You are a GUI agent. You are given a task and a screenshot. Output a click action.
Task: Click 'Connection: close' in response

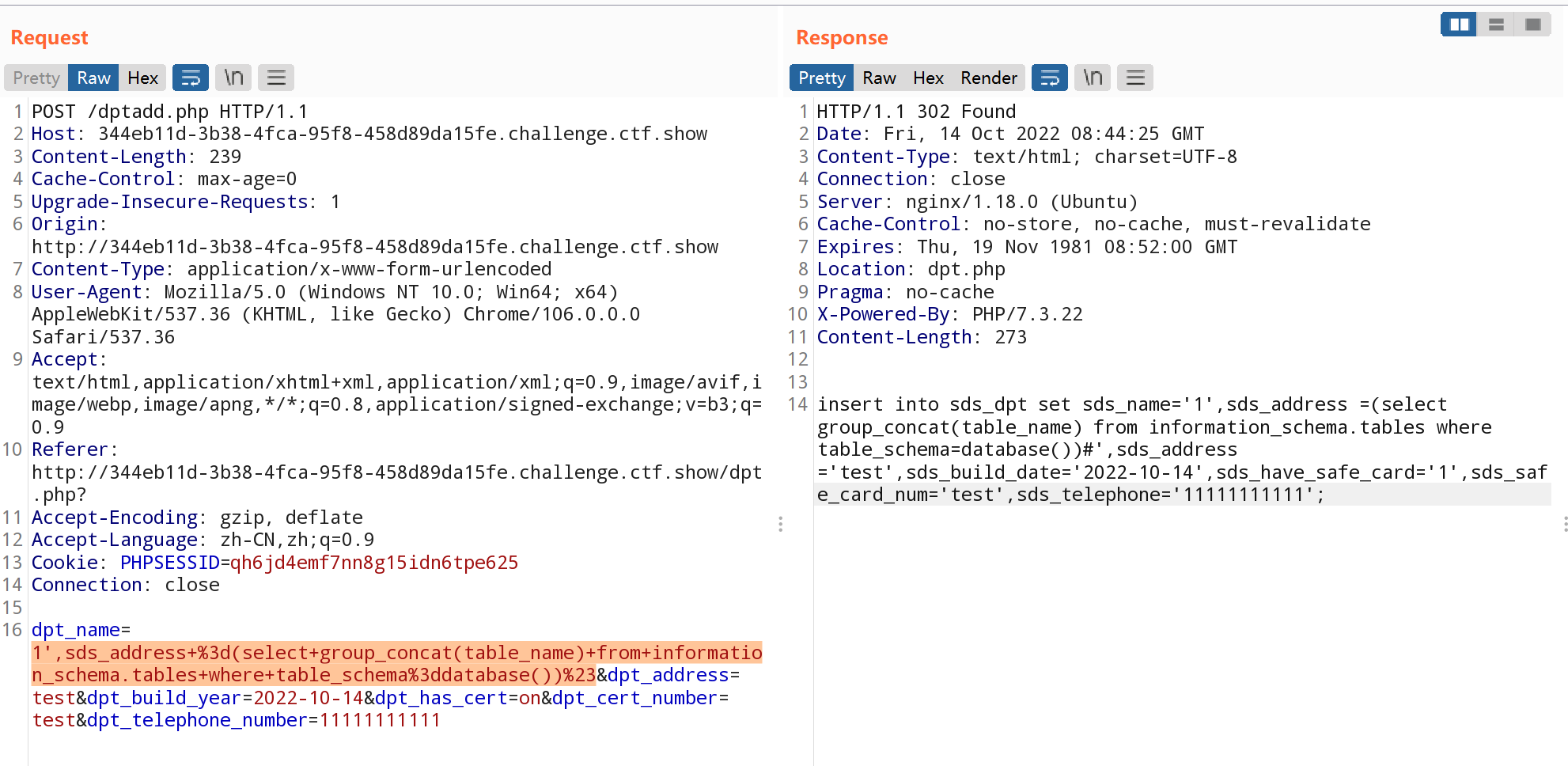(x=911, y=179)
